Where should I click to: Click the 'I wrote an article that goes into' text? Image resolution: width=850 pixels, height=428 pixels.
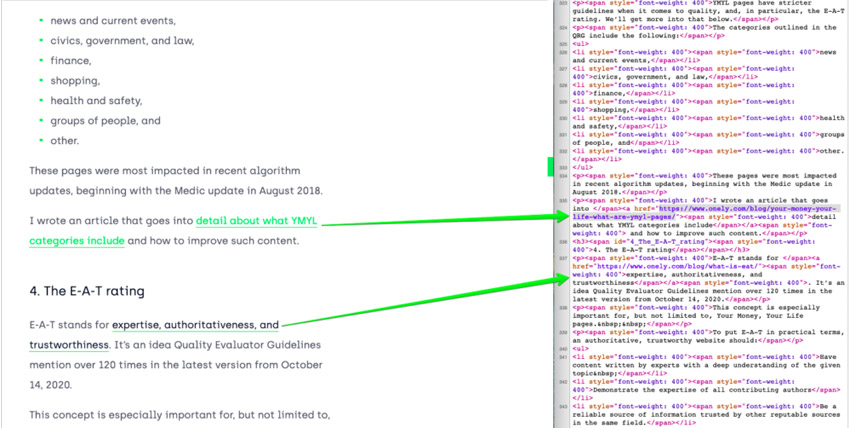click(111, 221)
